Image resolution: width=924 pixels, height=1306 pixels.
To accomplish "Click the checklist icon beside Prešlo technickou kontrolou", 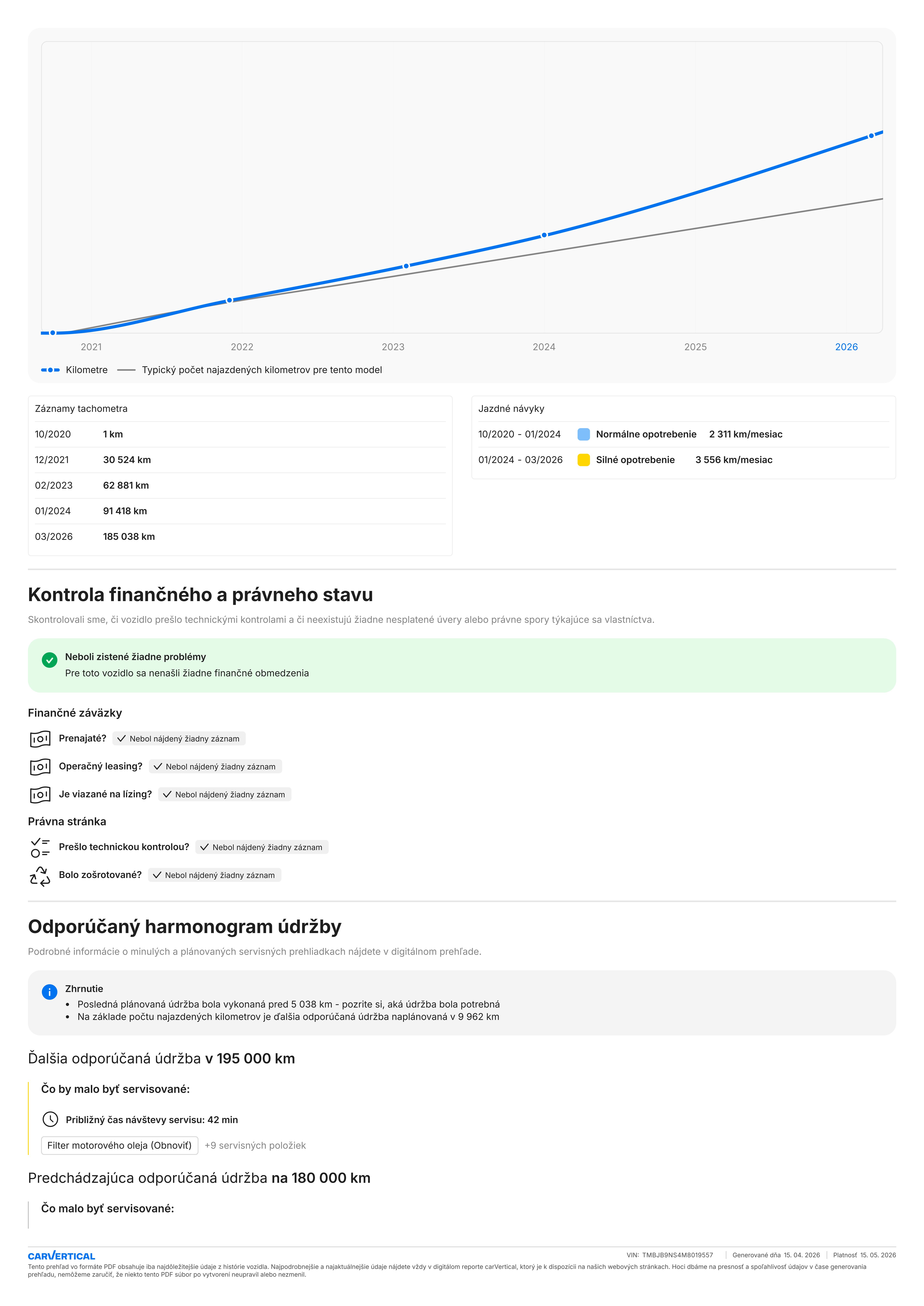I will pyautogui.click(x=40, y=847).
